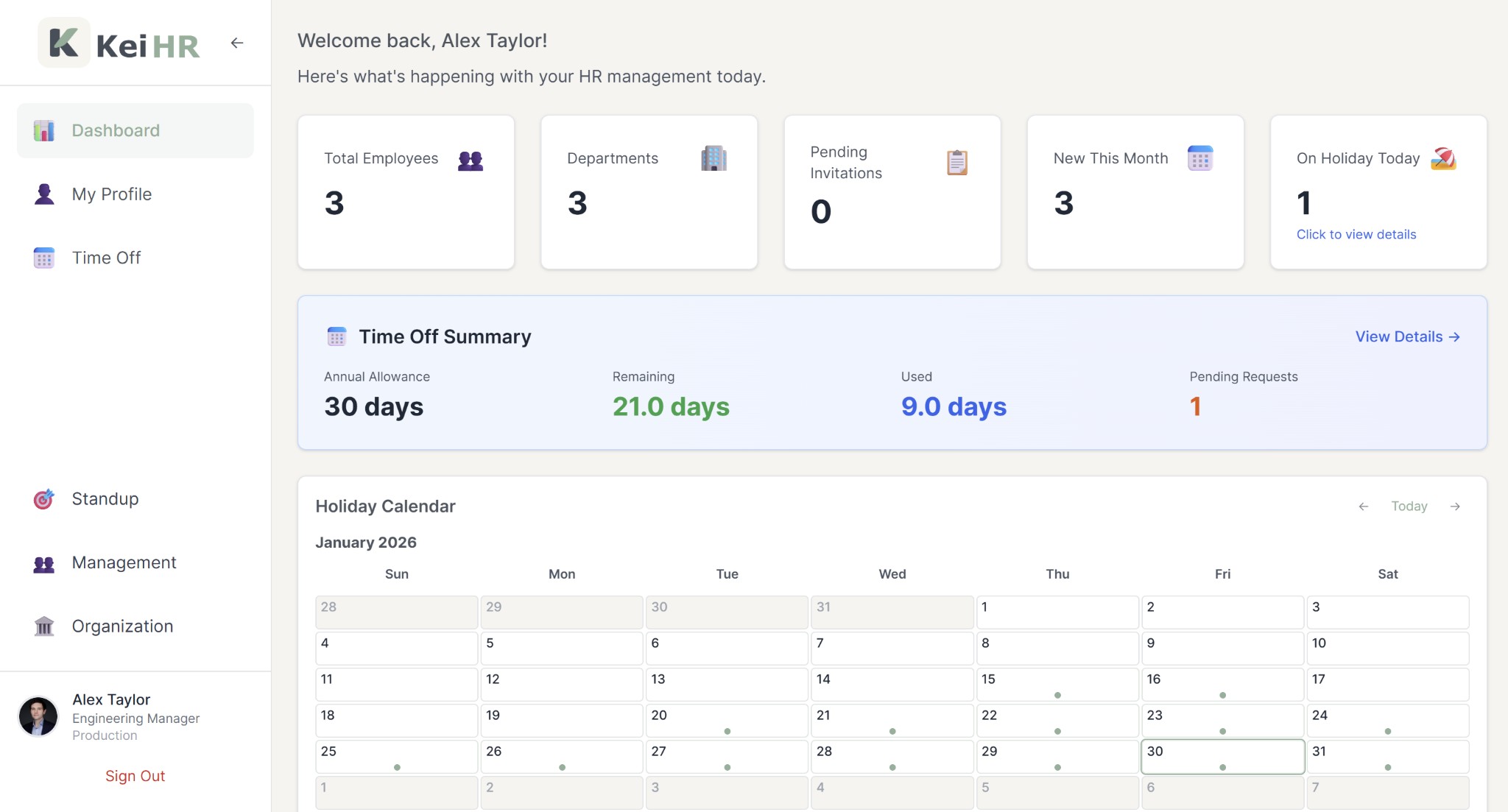Click the Dashboard bar chart icon
Screen dimensions: 1508x812
tap(44, 131)
